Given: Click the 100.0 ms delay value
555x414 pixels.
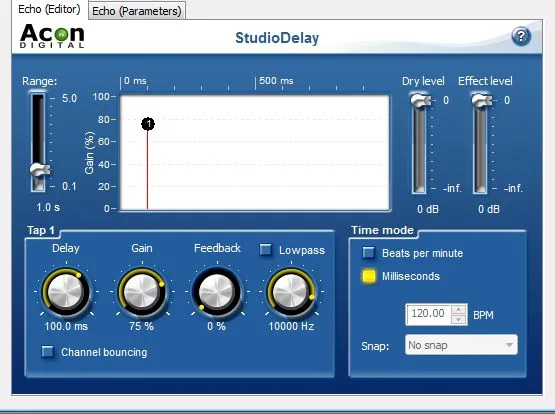Looking at the screenshot, I should click(66, 326).
